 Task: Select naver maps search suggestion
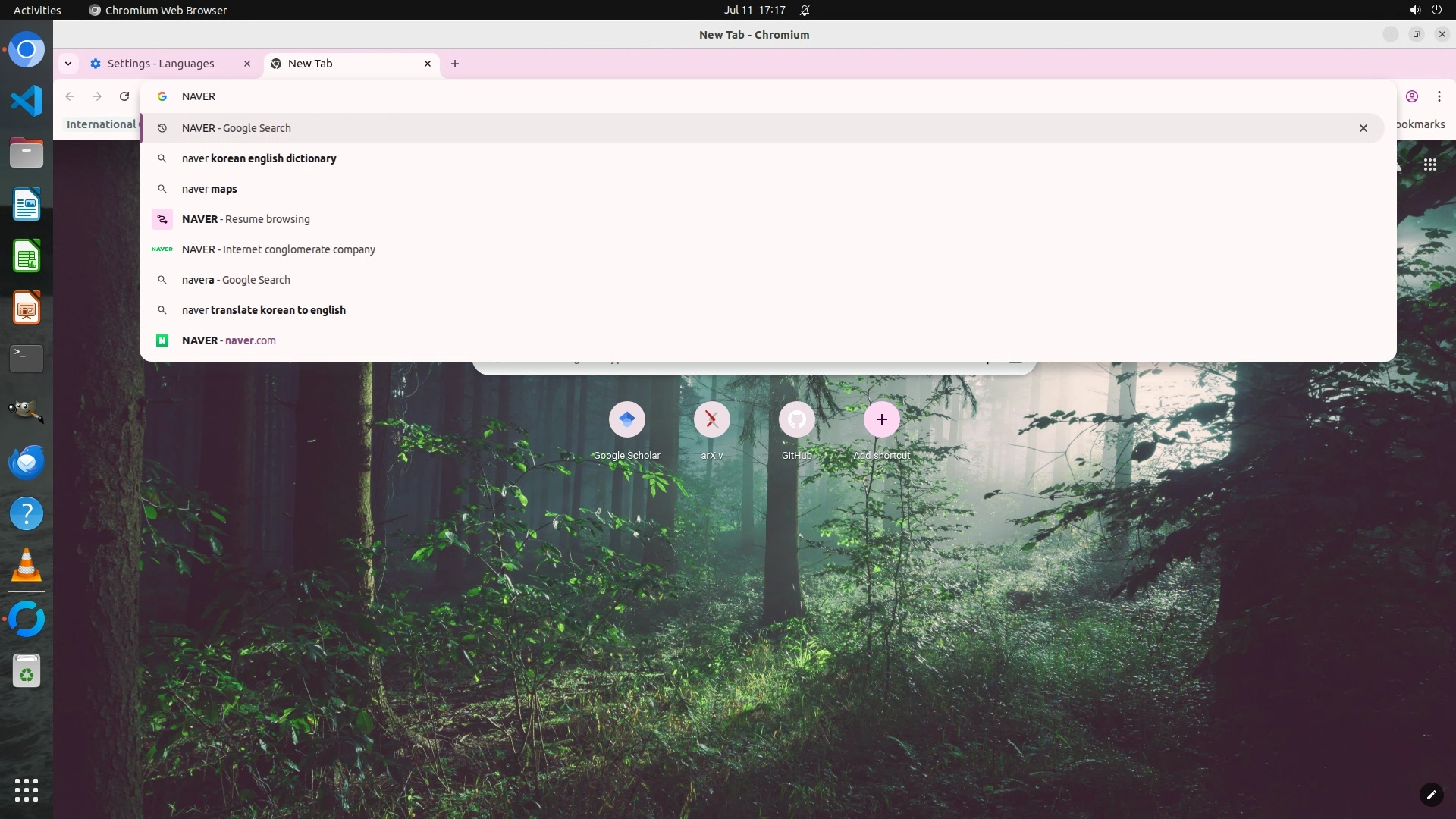tap(209, 189)
